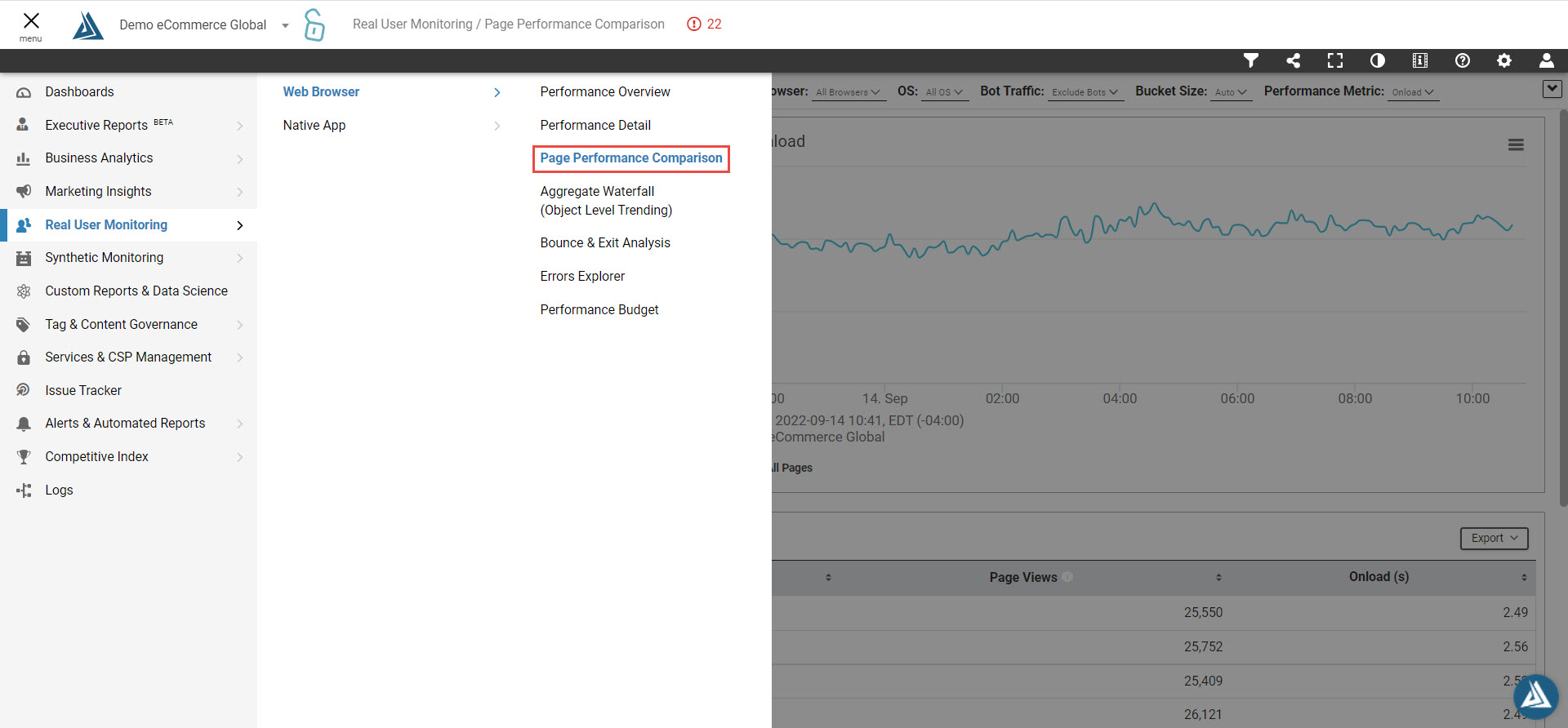Screen dimensions: 1568x728
Task: Expand Alerts & Automated Reports chevron
Action: pyautogui.click(x=240, y=424)
